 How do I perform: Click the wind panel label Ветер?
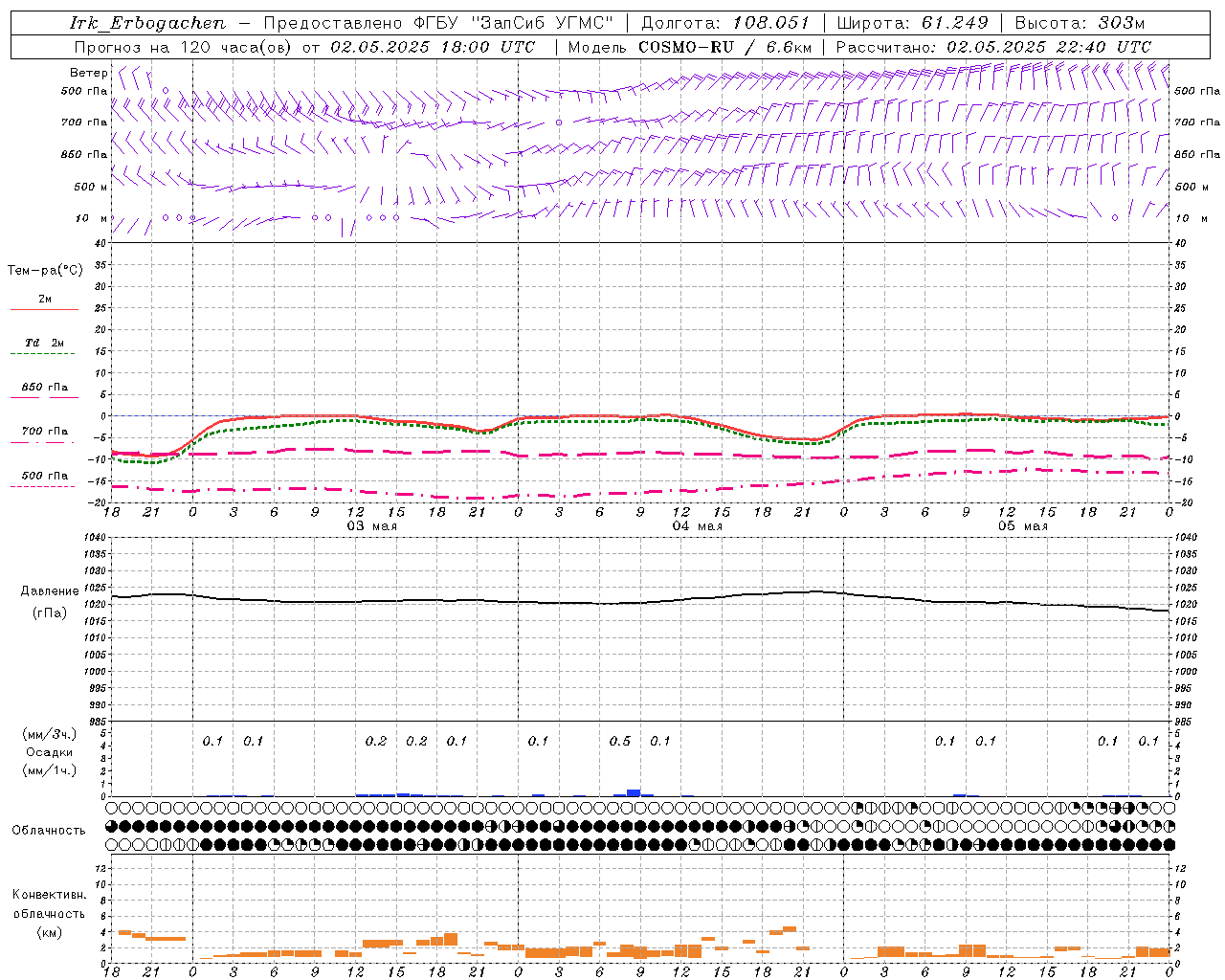pos(88,73)
